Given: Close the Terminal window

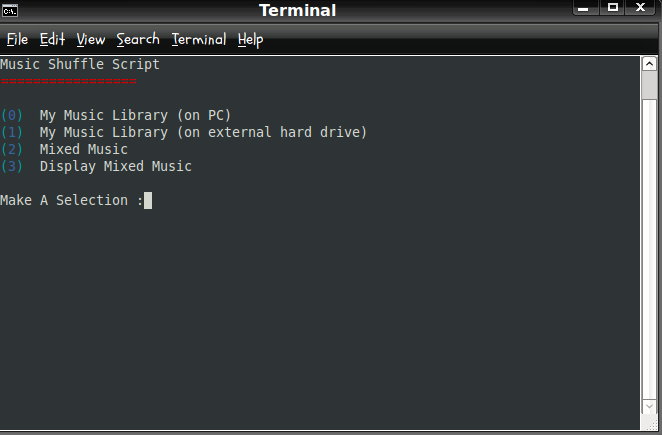Looking at the screenshot, I should coord(640,8).
